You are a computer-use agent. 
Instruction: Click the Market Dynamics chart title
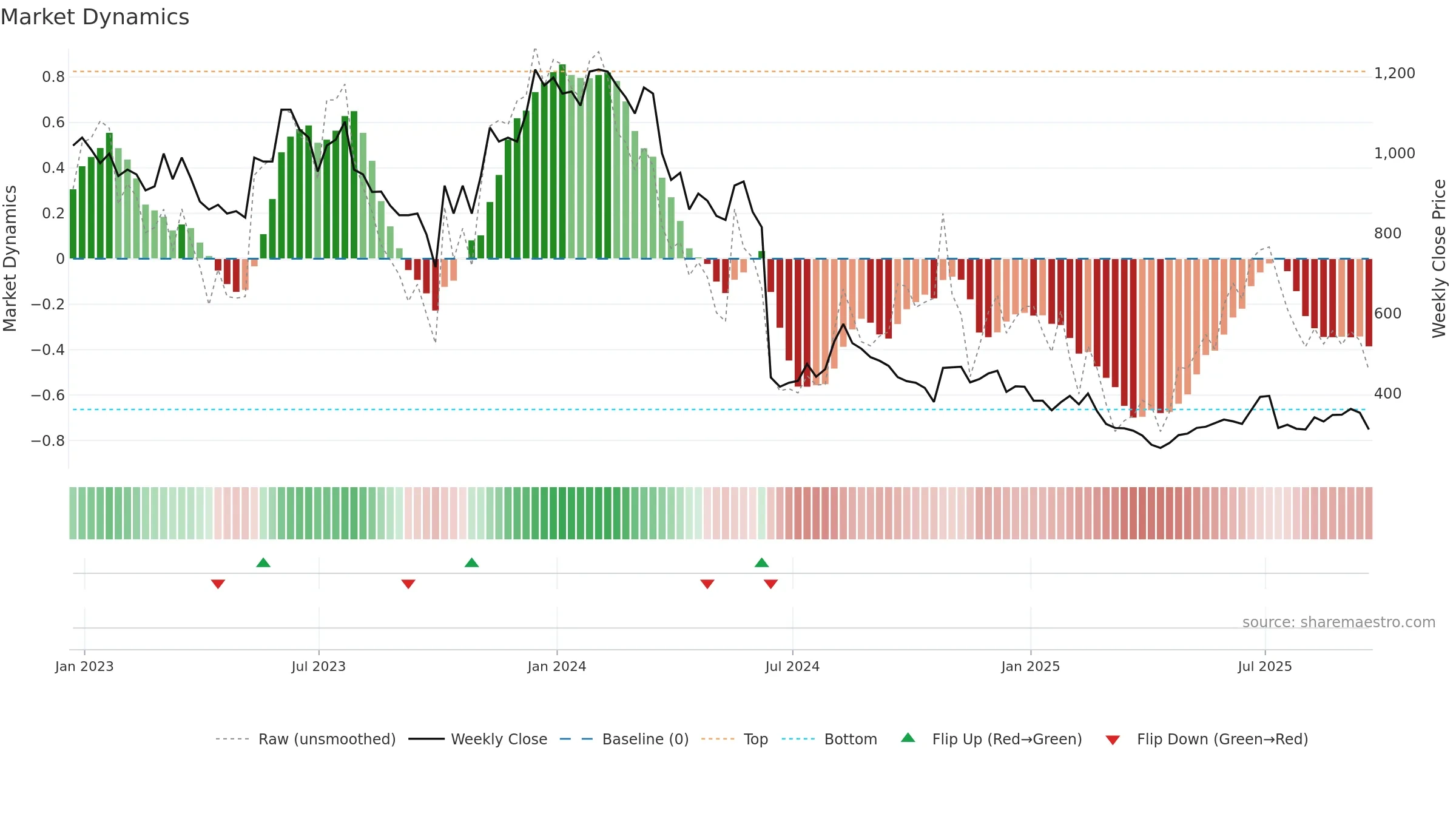click(95, 17)
